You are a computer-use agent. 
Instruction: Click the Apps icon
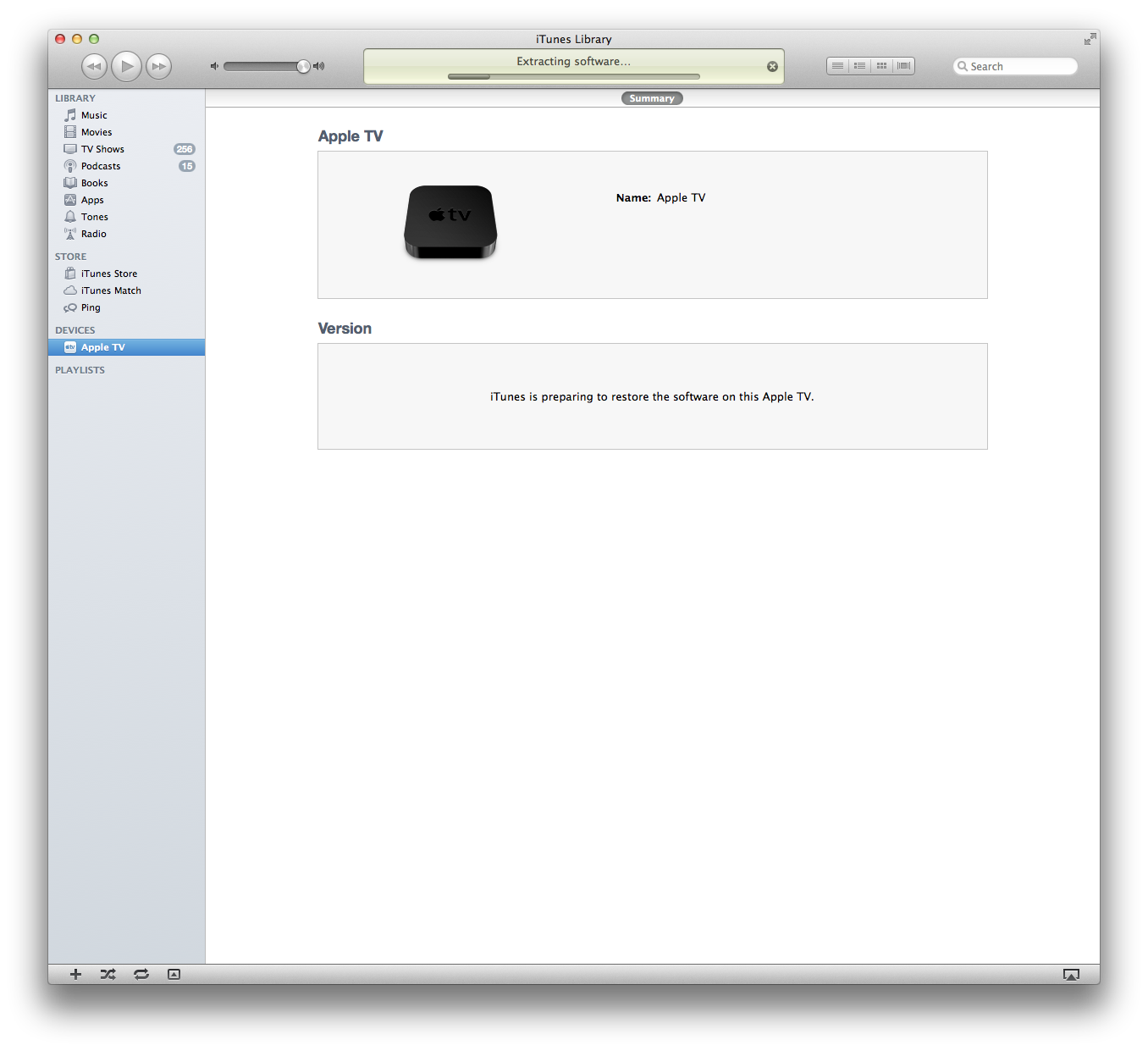[70, 200]
